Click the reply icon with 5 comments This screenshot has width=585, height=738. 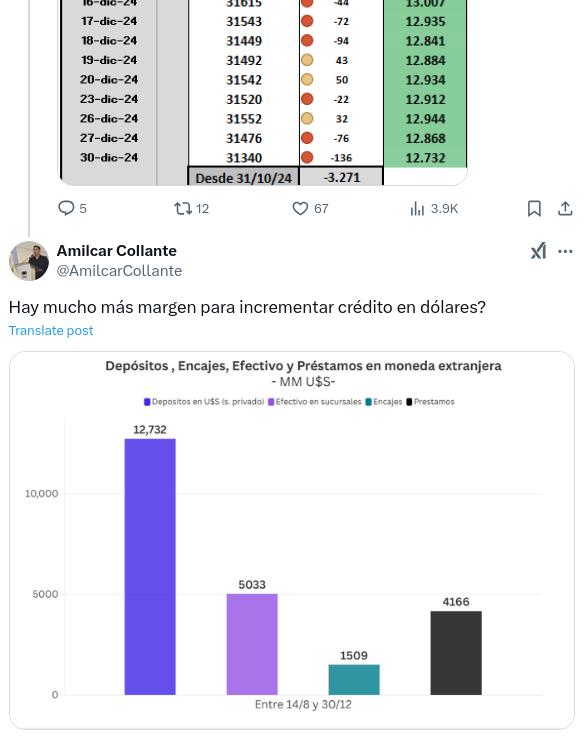pos(66,208)
